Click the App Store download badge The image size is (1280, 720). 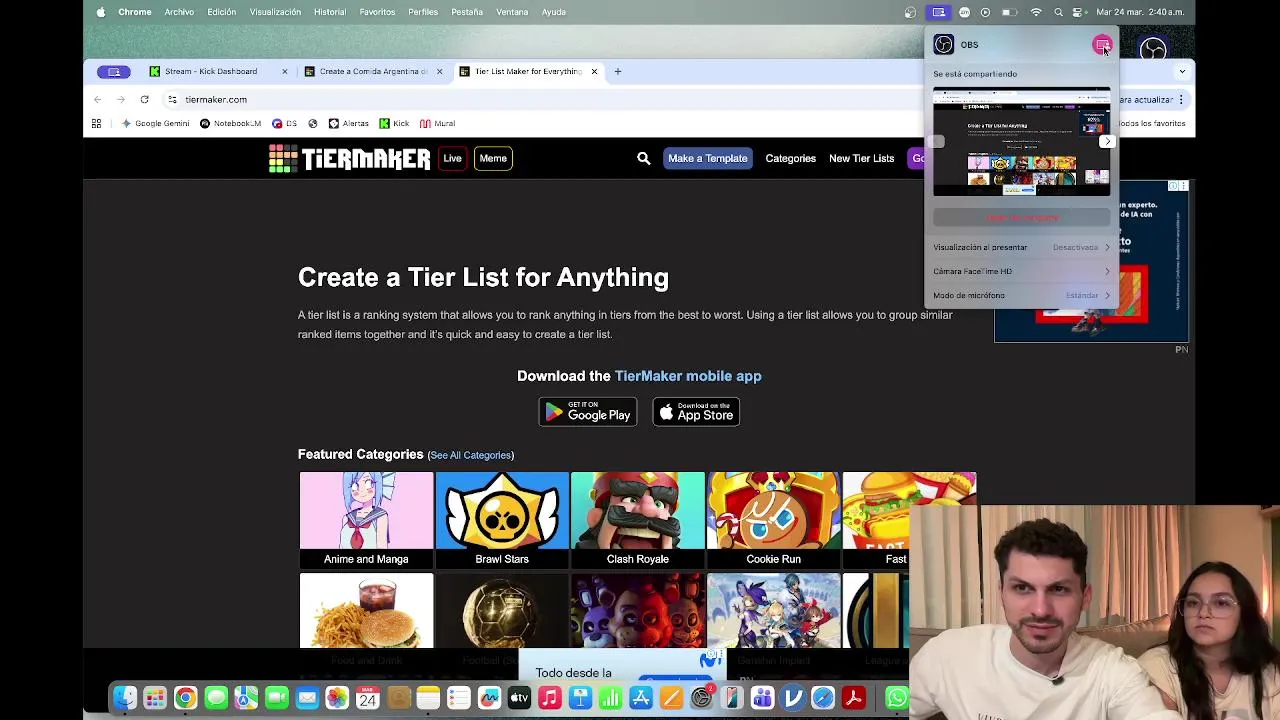click(x=696, y=411)
